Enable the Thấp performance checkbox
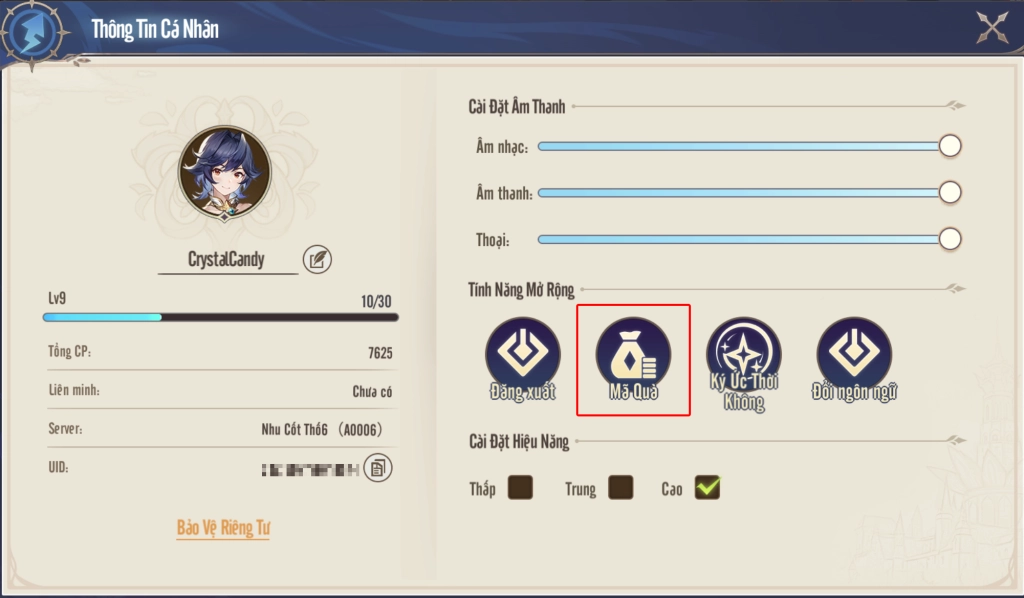This screenshot has width=1024, height=598. coord(520,488)
